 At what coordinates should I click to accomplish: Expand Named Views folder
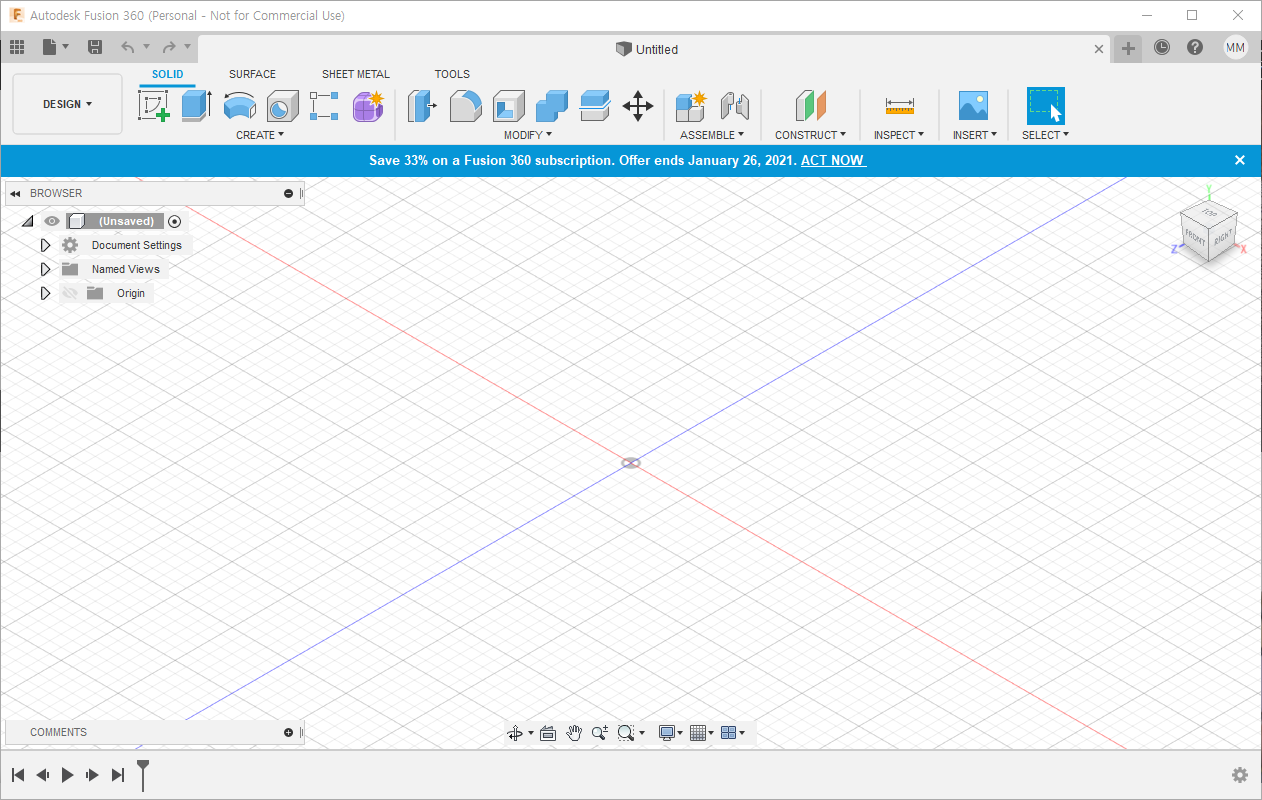point(45,269)
